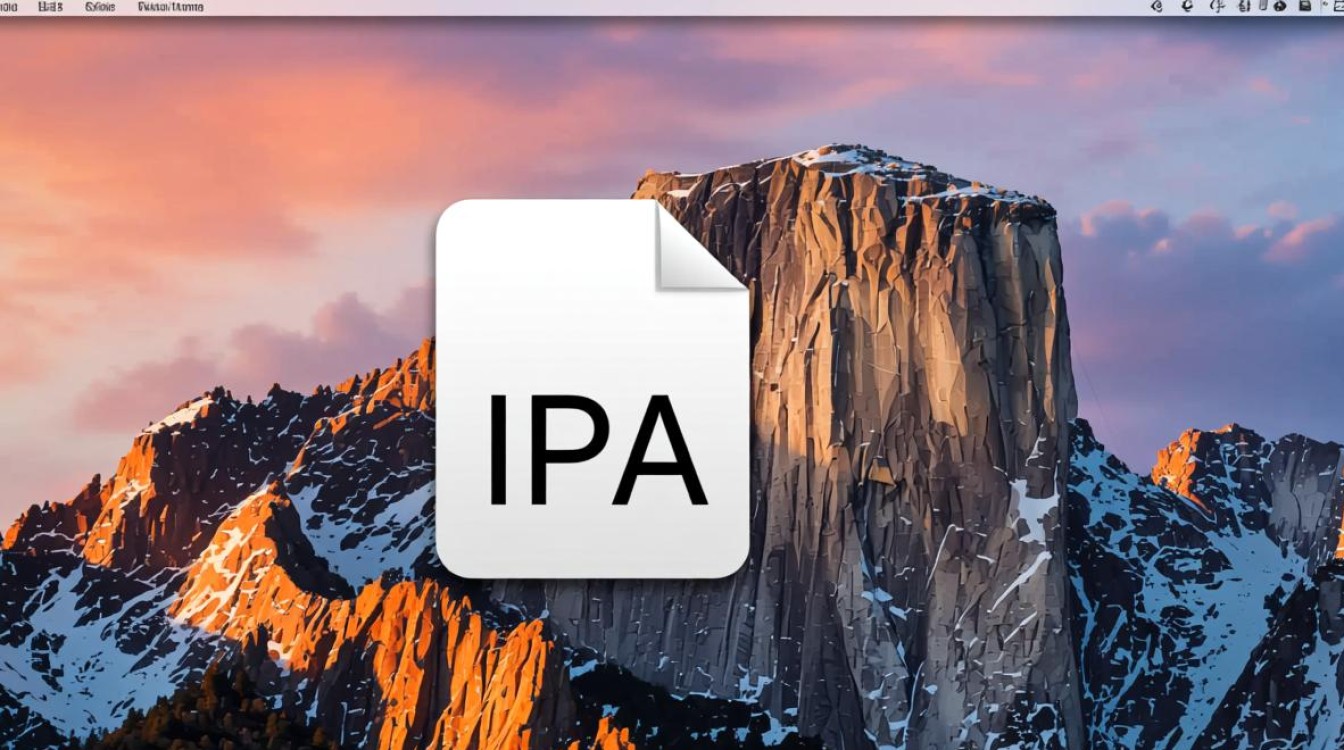Click the small dot status icon near right edge

(x=1326, y=6)
